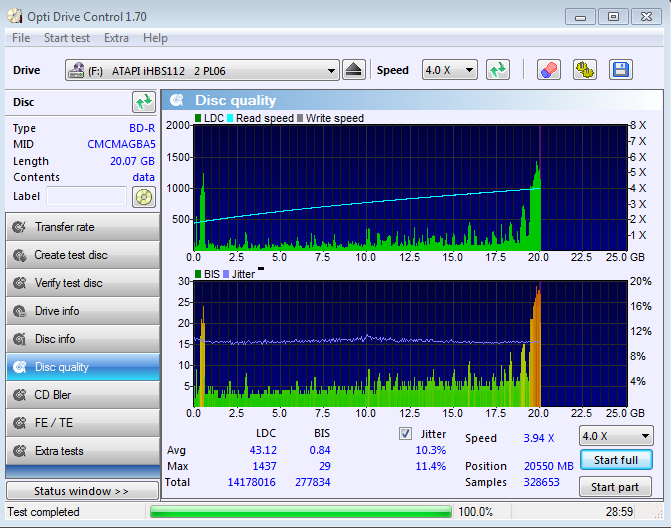The width and height of the screenshot is (672, 528).
Task: Click the green BIS legend swatch
Action: 198,274
